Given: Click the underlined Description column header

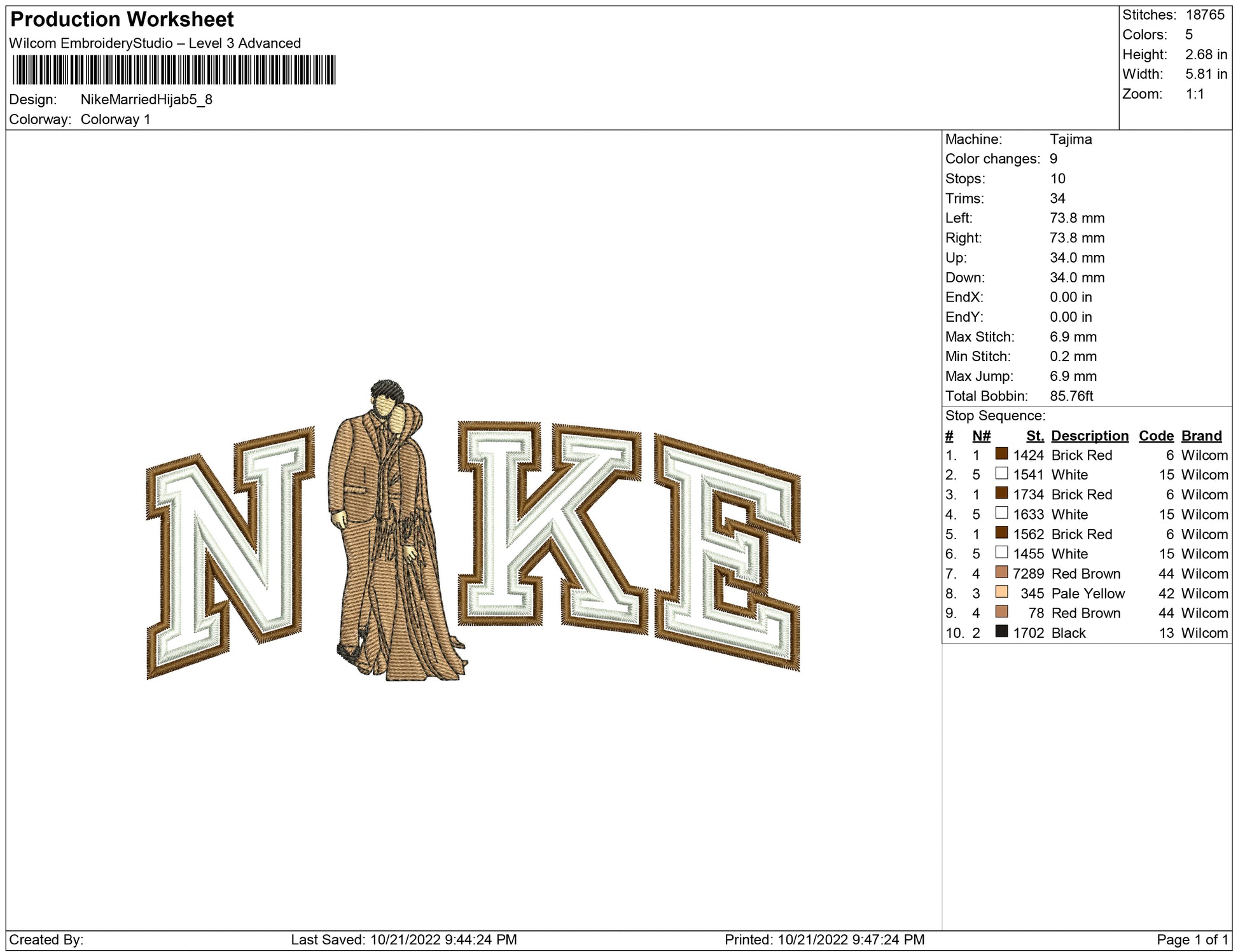Looking at the screenshot, I should pos(1089,436).
